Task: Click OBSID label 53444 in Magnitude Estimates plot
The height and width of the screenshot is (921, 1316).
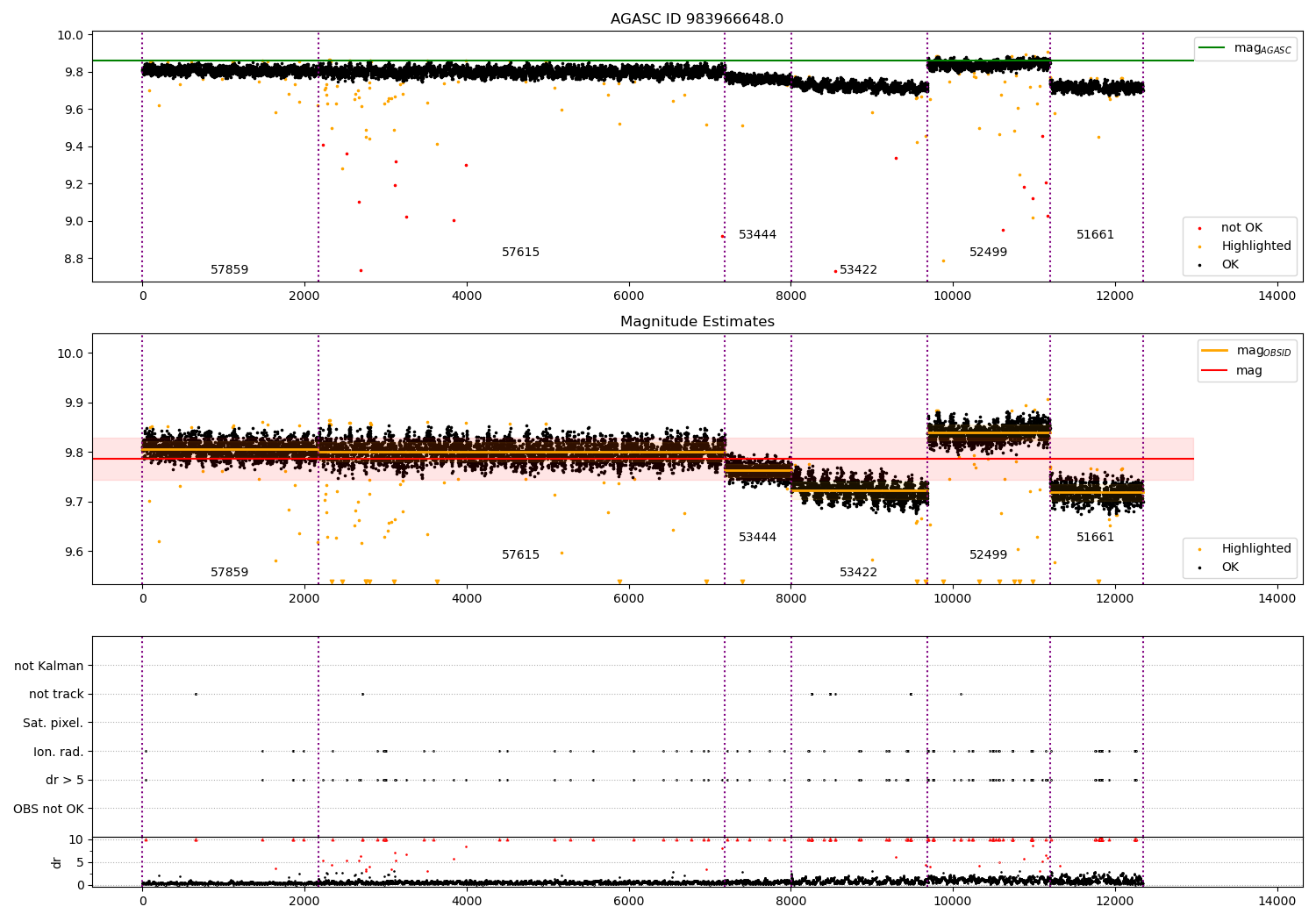Action: (x=757, y=538)
